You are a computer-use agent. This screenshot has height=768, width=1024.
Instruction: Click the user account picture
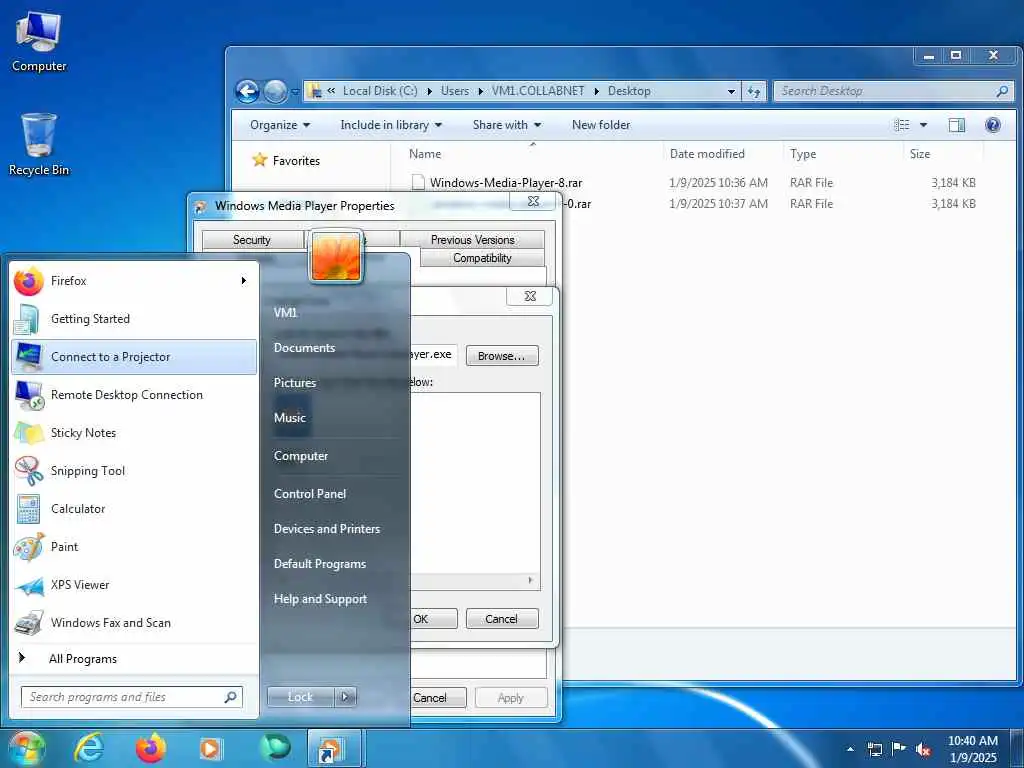point(336,256)
